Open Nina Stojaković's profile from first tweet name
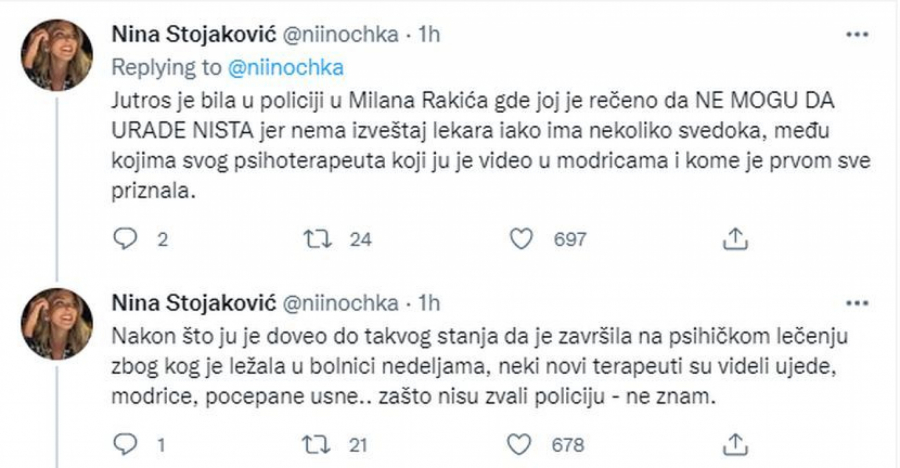The height and width of the screenshot is (468, 900). pyautogui.click(x=183, y=34)
